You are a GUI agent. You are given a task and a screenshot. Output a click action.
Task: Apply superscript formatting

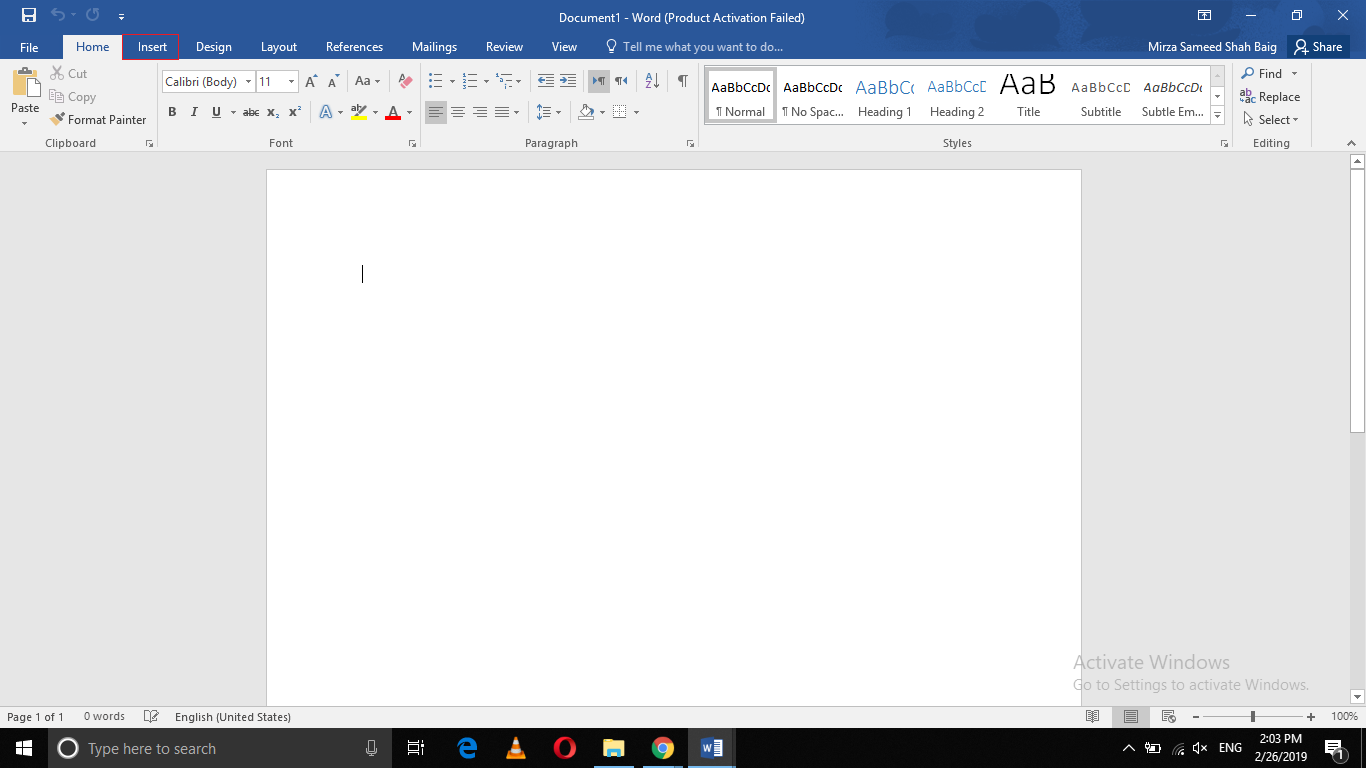[295, 112]
